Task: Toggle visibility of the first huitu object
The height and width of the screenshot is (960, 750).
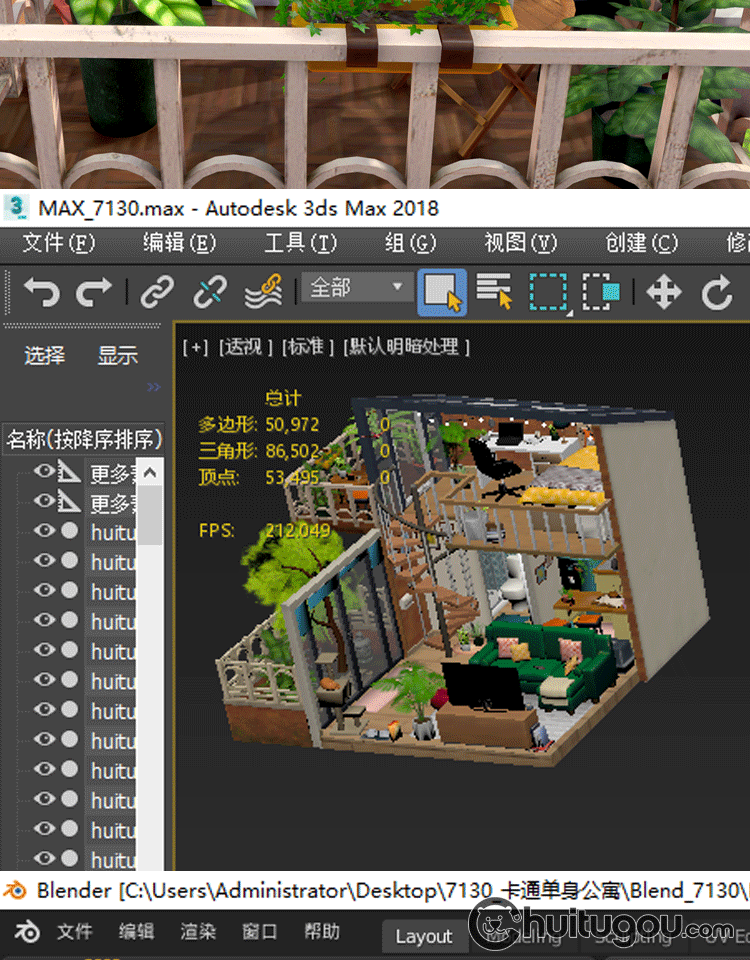Action: (x=44, y=531)
